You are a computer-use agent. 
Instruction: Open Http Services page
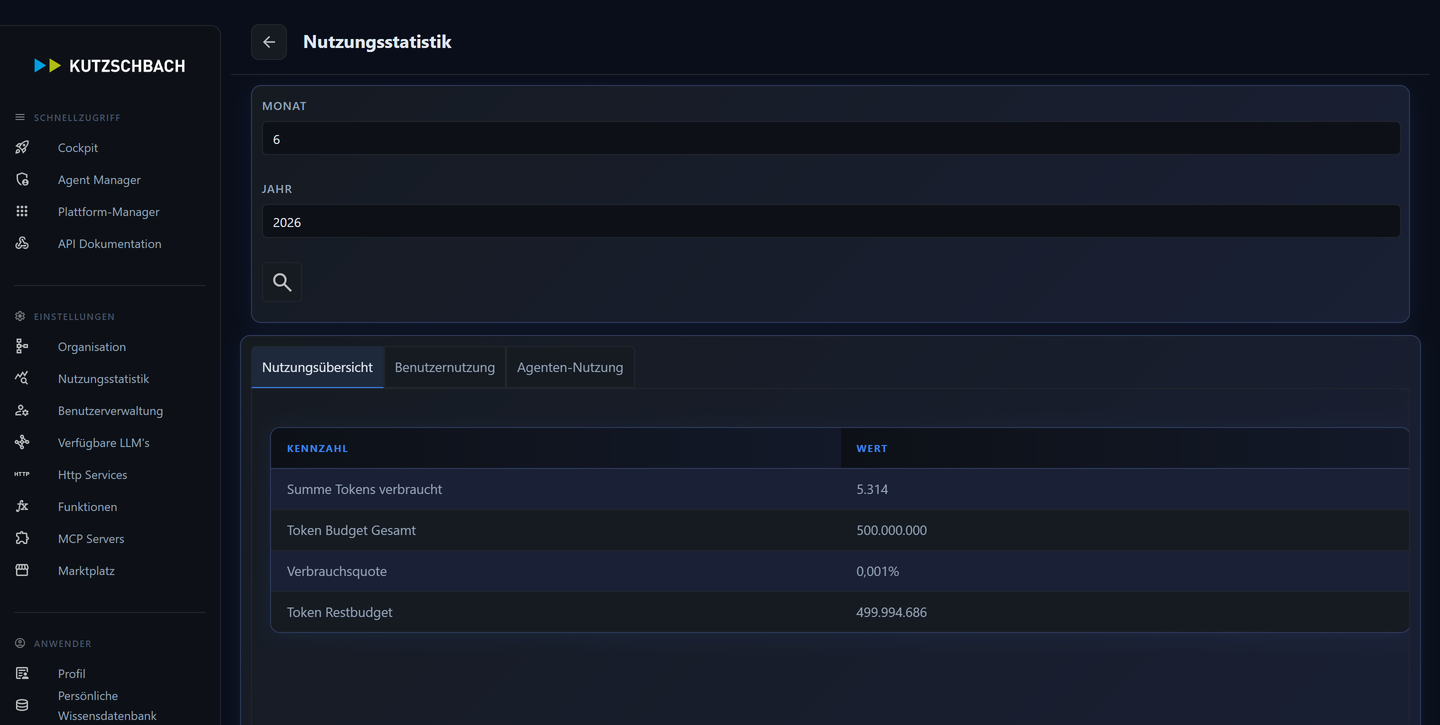(x=92, y=475)
